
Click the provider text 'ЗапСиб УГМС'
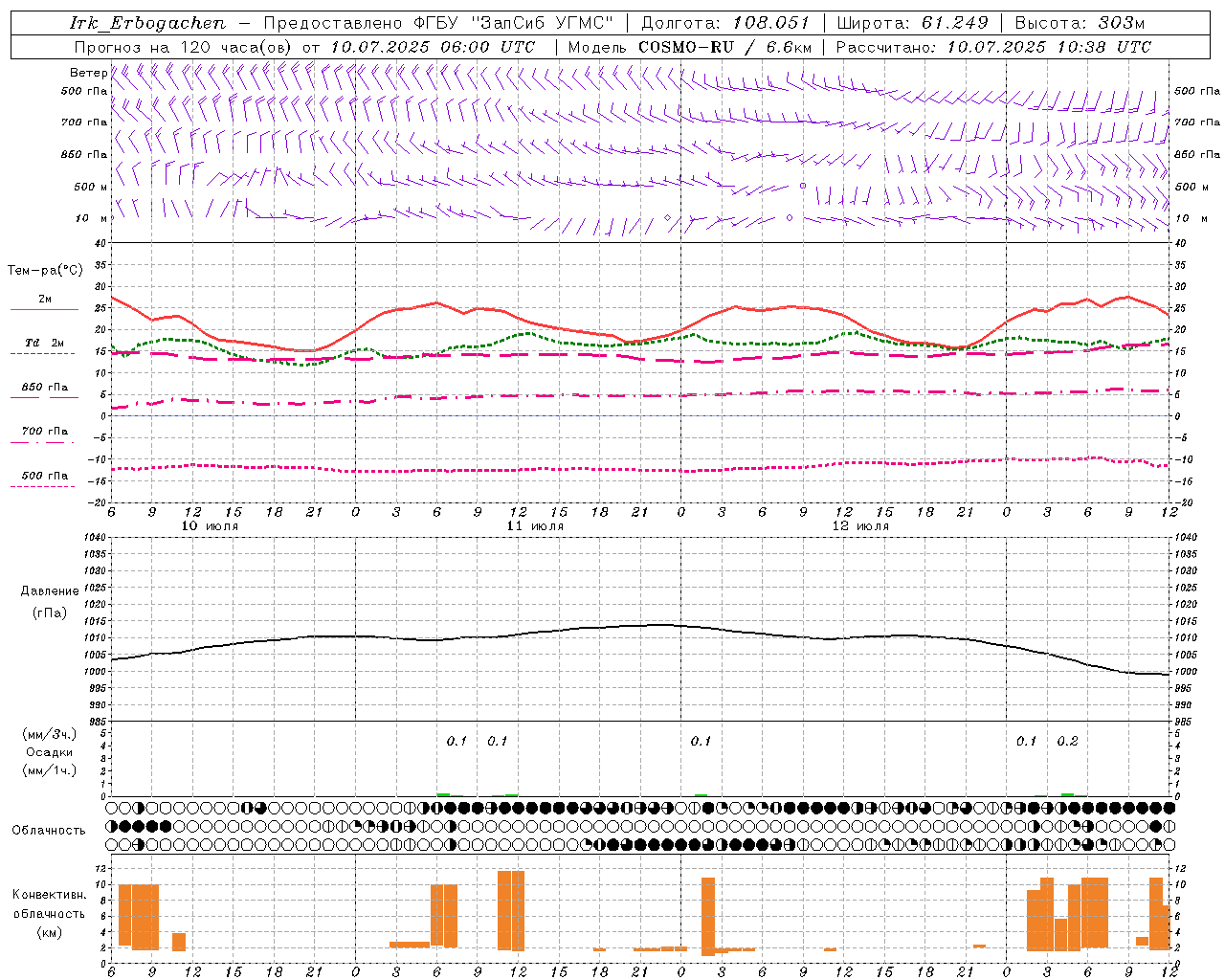pos(543,23)
